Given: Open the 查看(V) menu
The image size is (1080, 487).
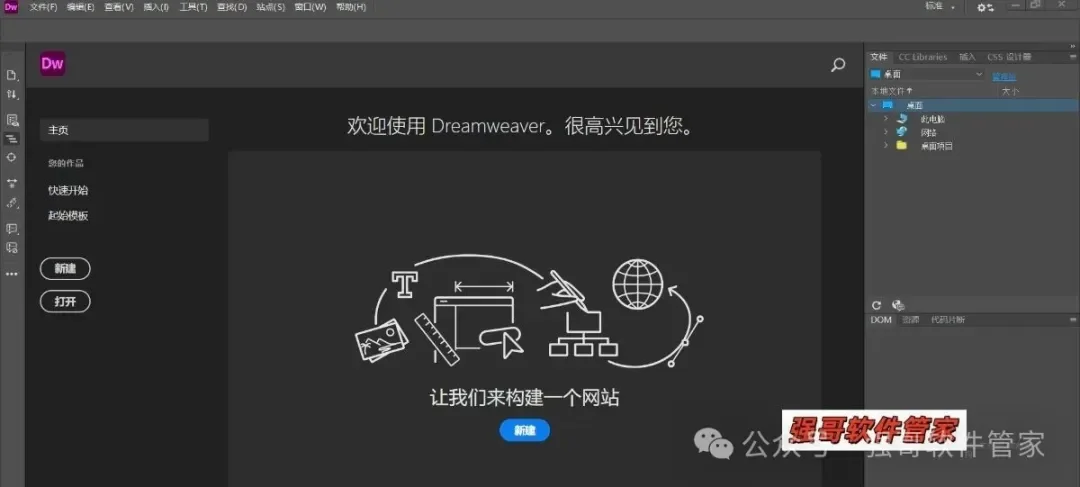Looking at the screenshot, I should 118,7.
